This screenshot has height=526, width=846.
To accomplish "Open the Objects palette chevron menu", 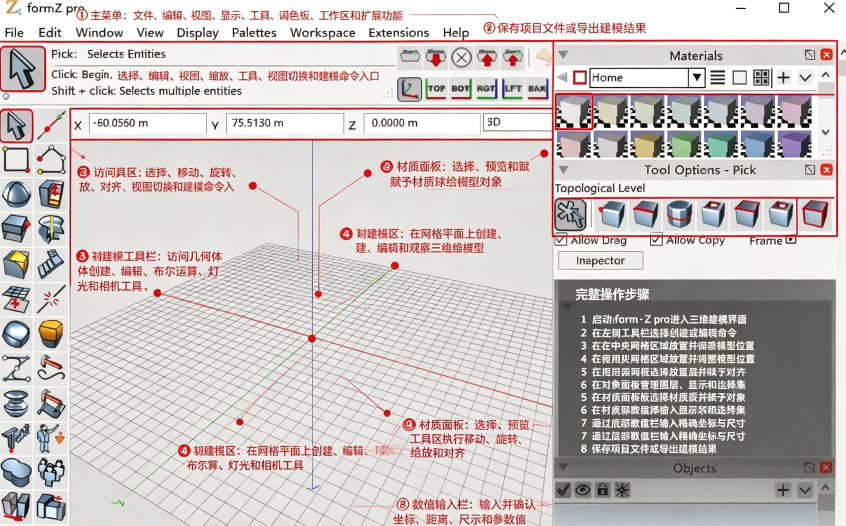I will pos(805,490).
